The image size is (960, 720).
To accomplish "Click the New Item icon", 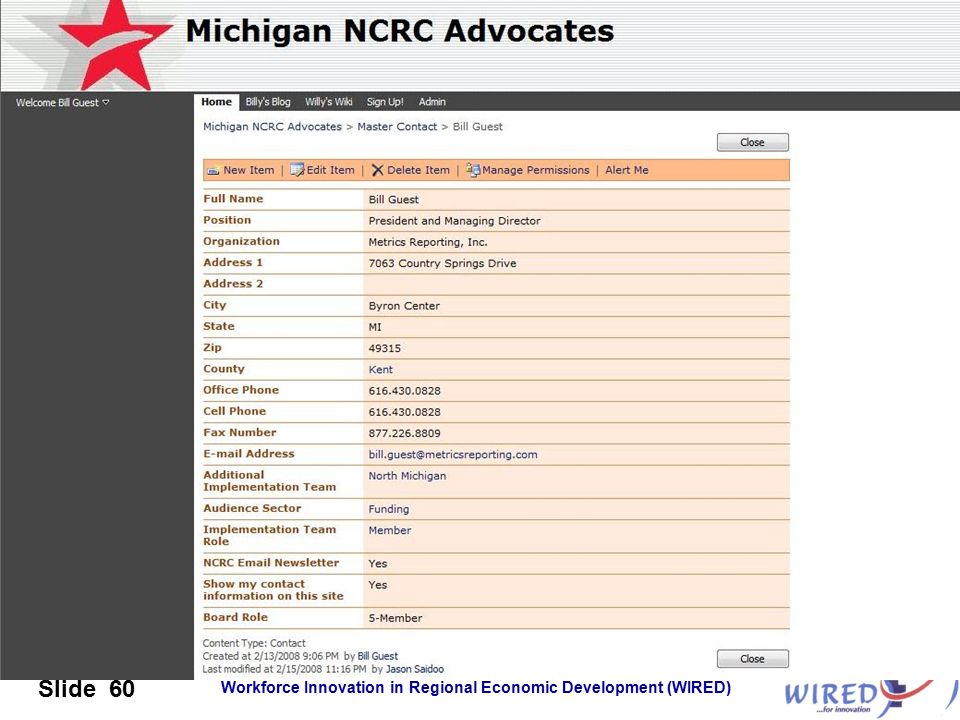I will click(x=213, y=171).
